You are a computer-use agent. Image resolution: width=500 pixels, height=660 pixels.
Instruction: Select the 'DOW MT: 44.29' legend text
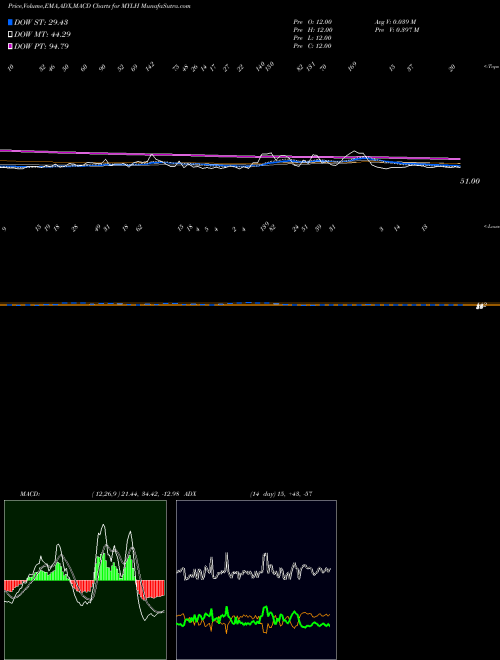point(41,35)
